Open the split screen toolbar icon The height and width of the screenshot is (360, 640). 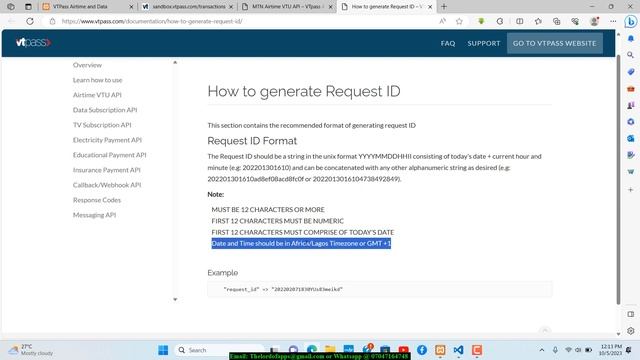(x=519, y=21)
